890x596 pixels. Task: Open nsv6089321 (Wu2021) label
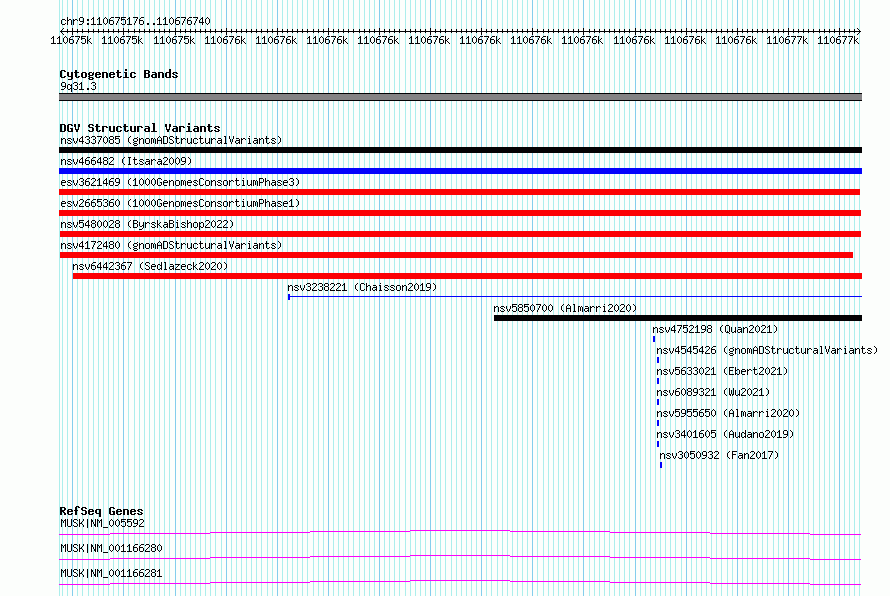713,392
